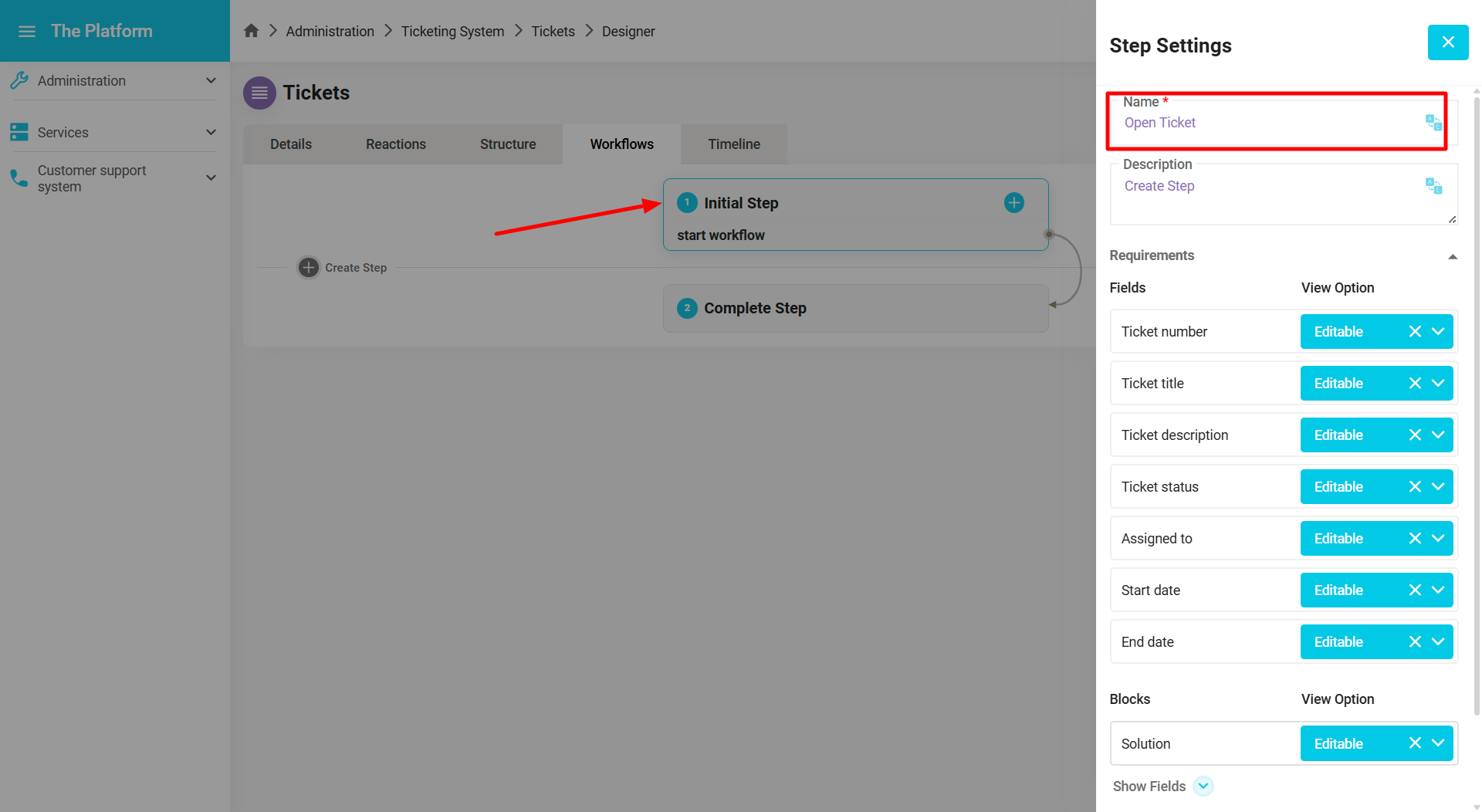Click the hamburger menu icon beside The Platform
Image resolution: width=1482 pixels, height=812 pixels.
tap(27, 32)
